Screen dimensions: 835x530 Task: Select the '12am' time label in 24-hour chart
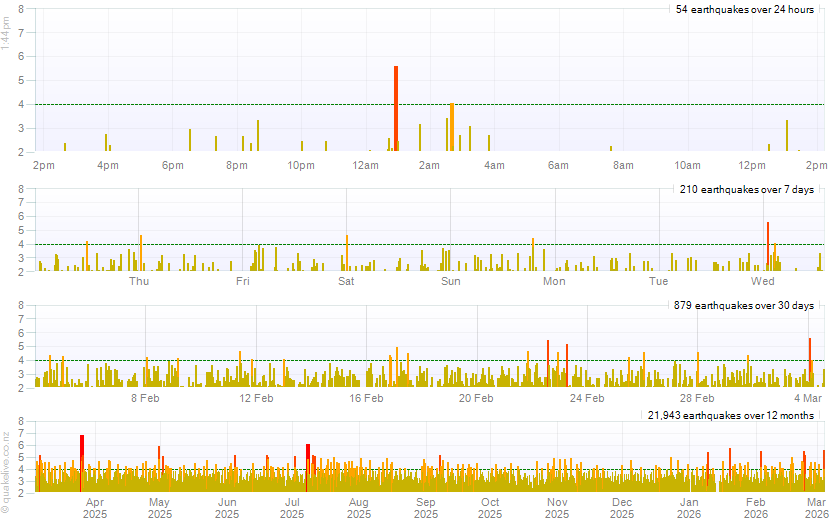pos(365,165)
